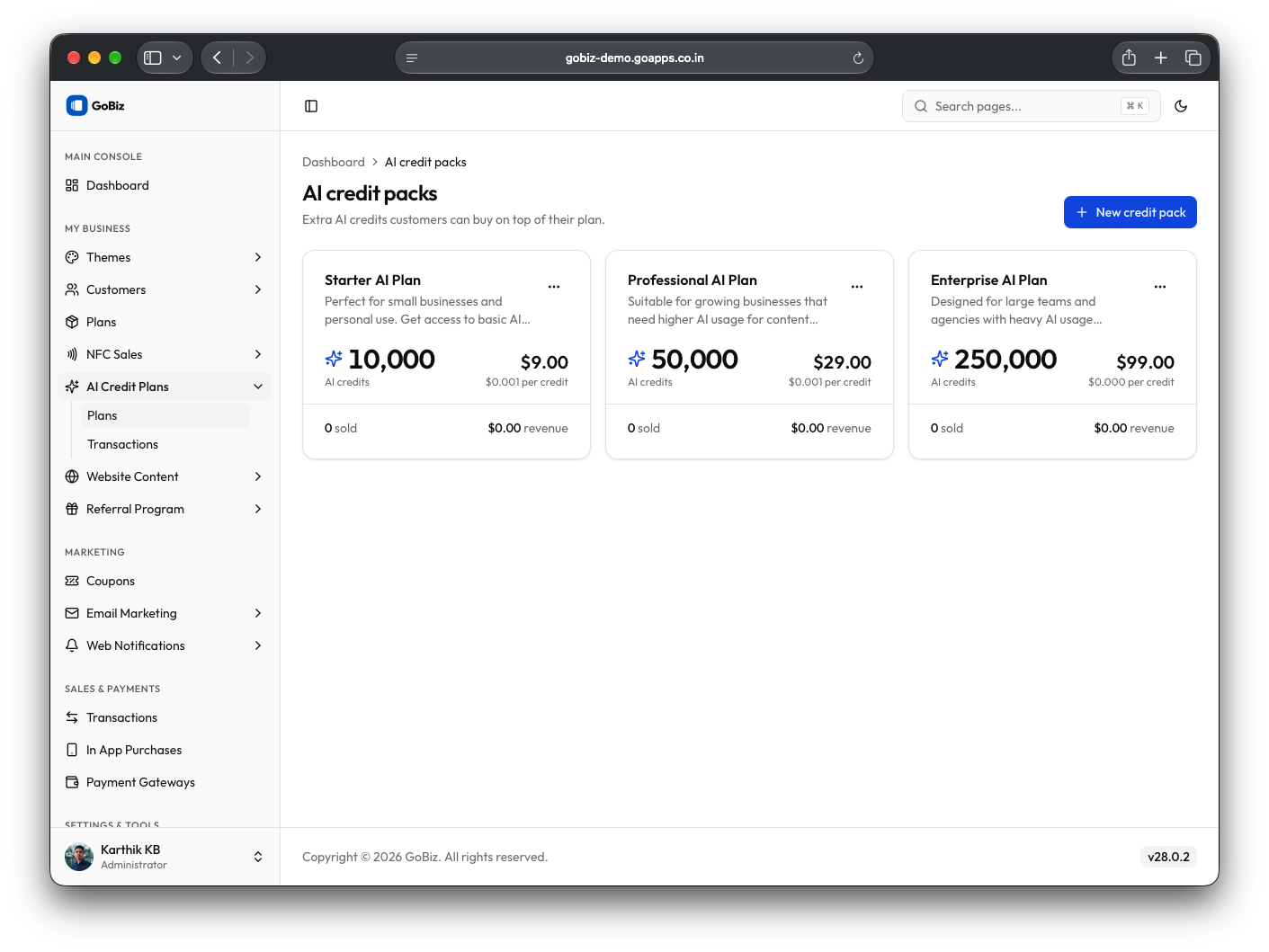1269x952 pixels.
Task: Expand the Customers submenu chevron
Action: click(x=258, y=289)
